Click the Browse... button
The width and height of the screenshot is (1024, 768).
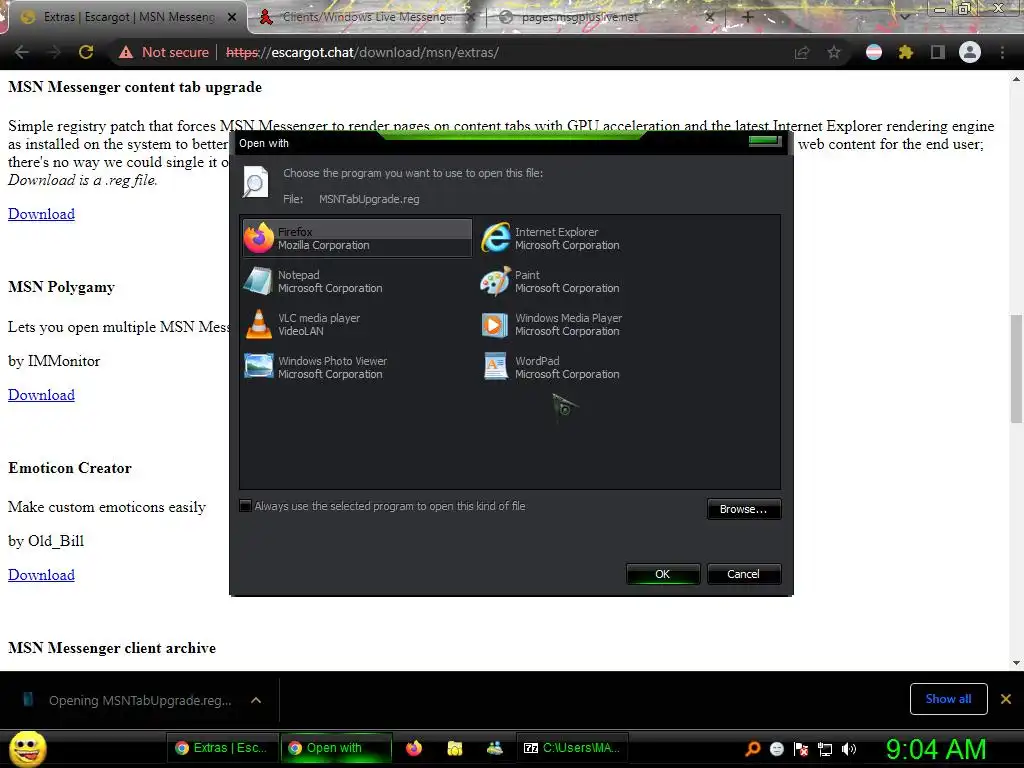(744, 509)
